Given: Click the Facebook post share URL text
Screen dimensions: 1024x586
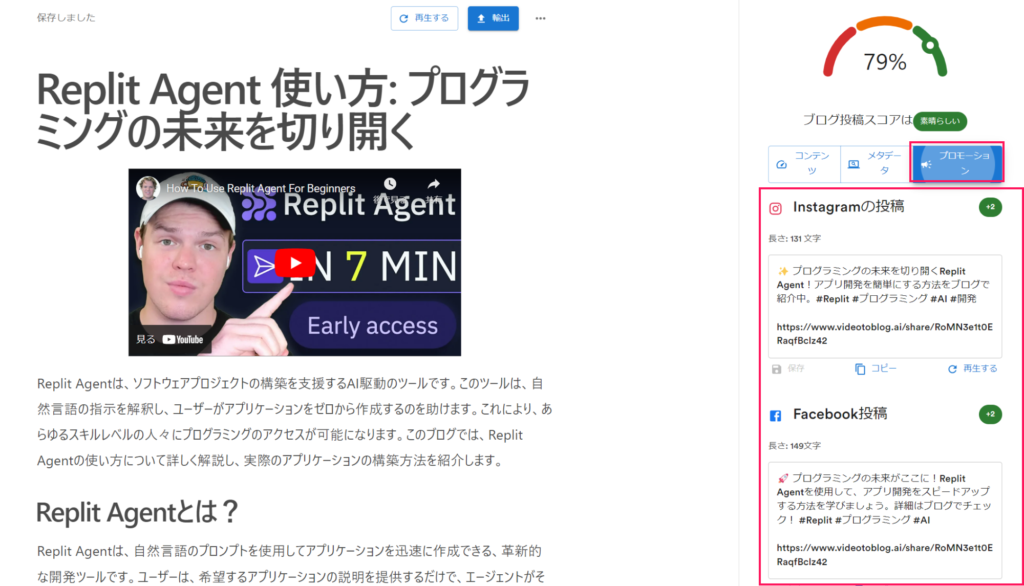Looking at the screenshot, I should click(884, 555).
